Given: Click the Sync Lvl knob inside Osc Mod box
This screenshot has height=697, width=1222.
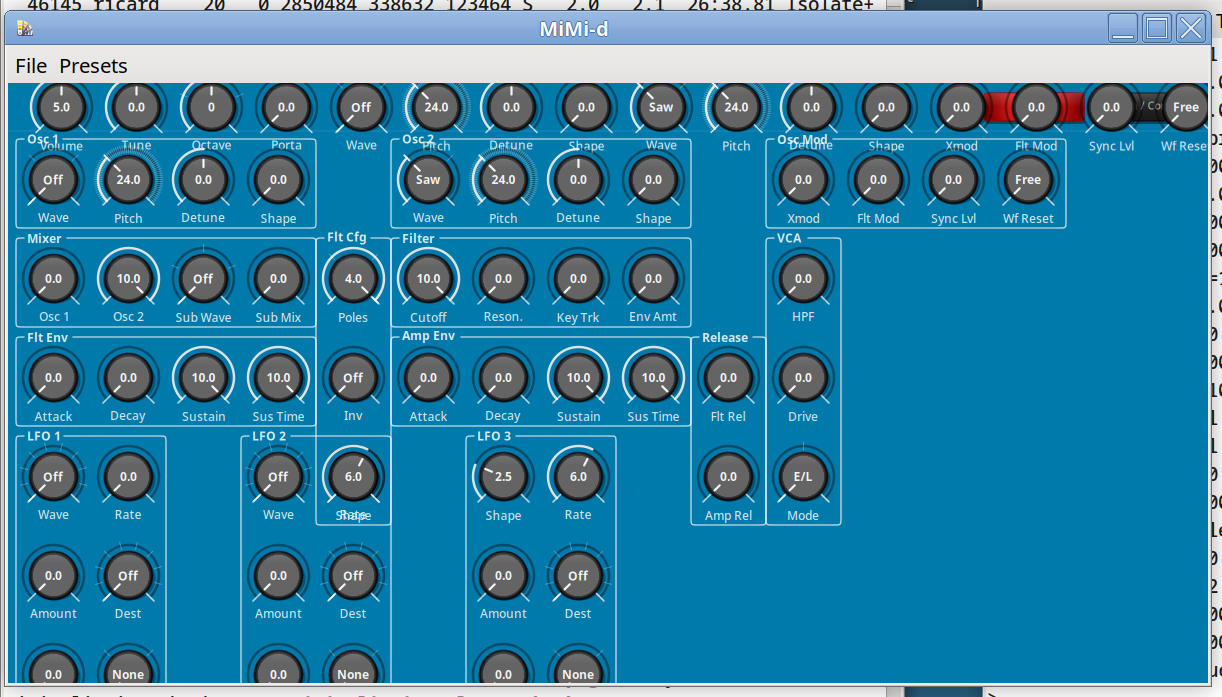Looking at the screenshot, I should (953, 180).
